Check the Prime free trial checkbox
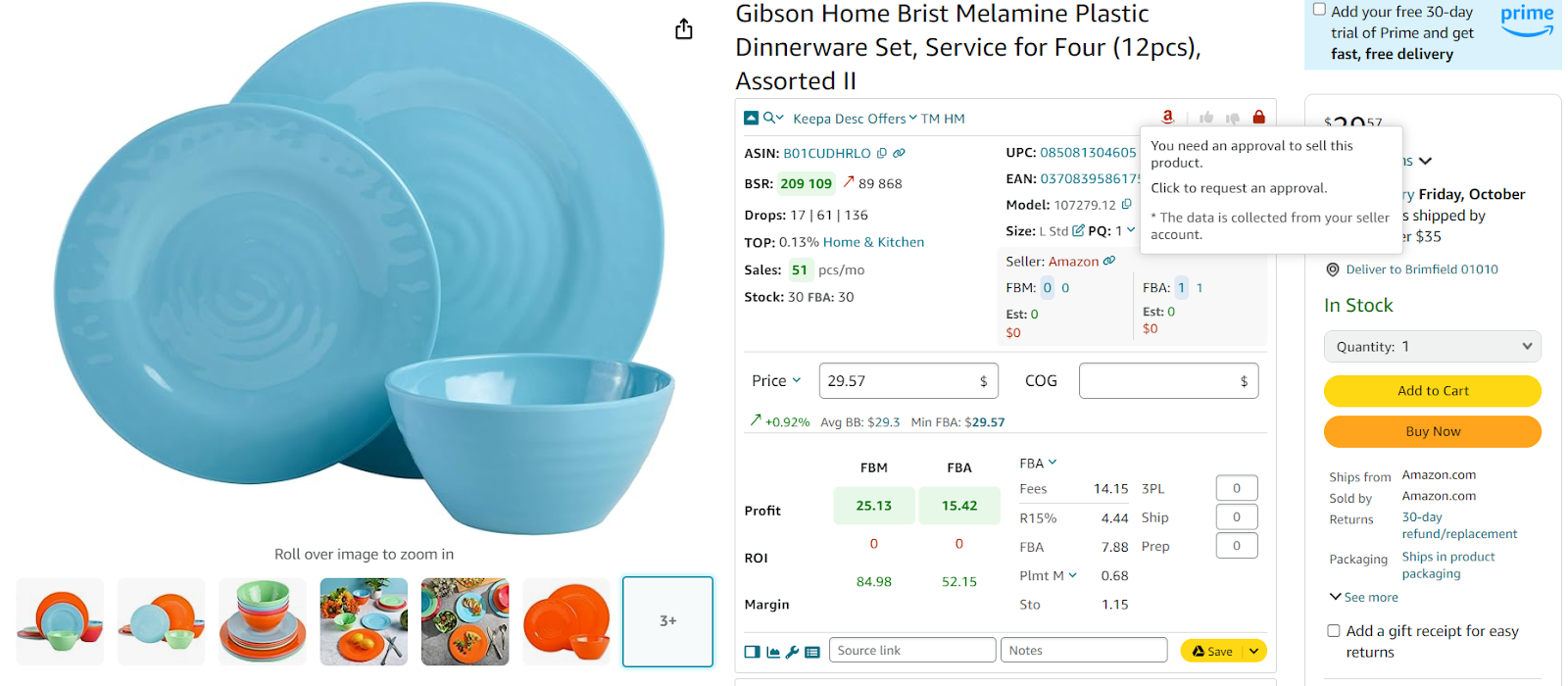Image resolution: width=1568 pixels, height=686 pixels. 1319,10
